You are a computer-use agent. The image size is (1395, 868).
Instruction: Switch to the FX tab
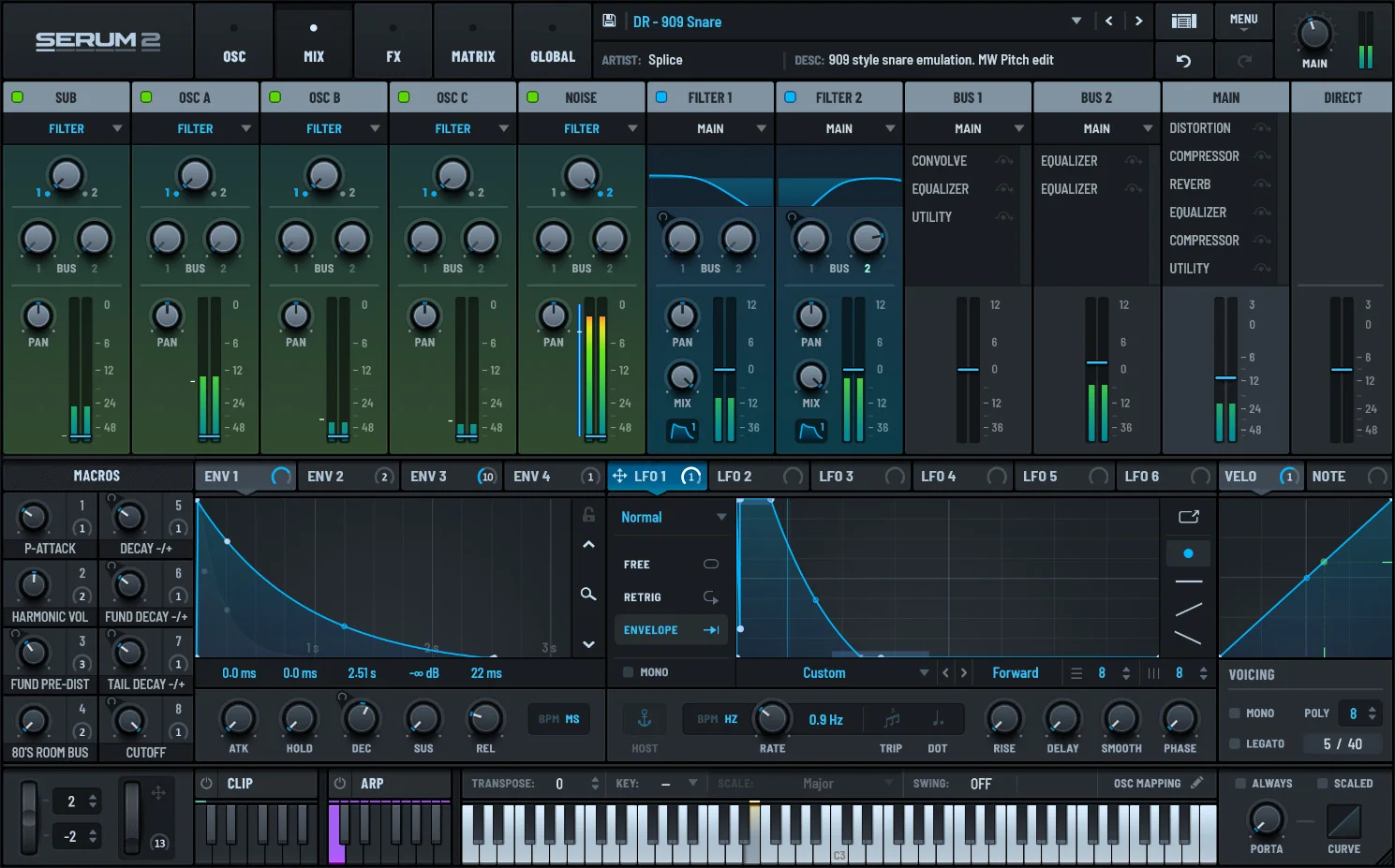tap(393, 40)
